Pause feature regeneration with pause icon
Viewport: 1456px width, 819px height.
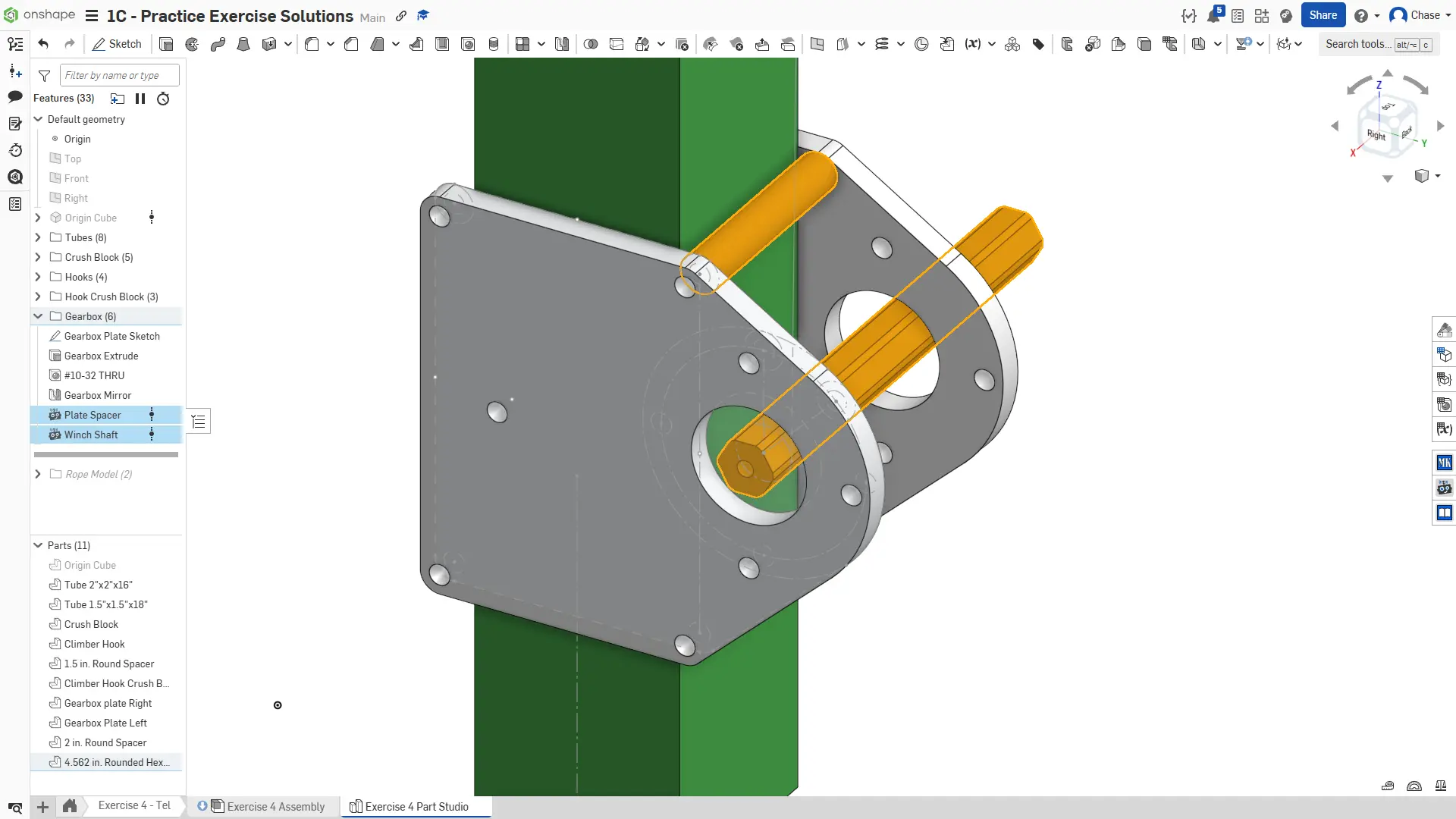(140, 99)
